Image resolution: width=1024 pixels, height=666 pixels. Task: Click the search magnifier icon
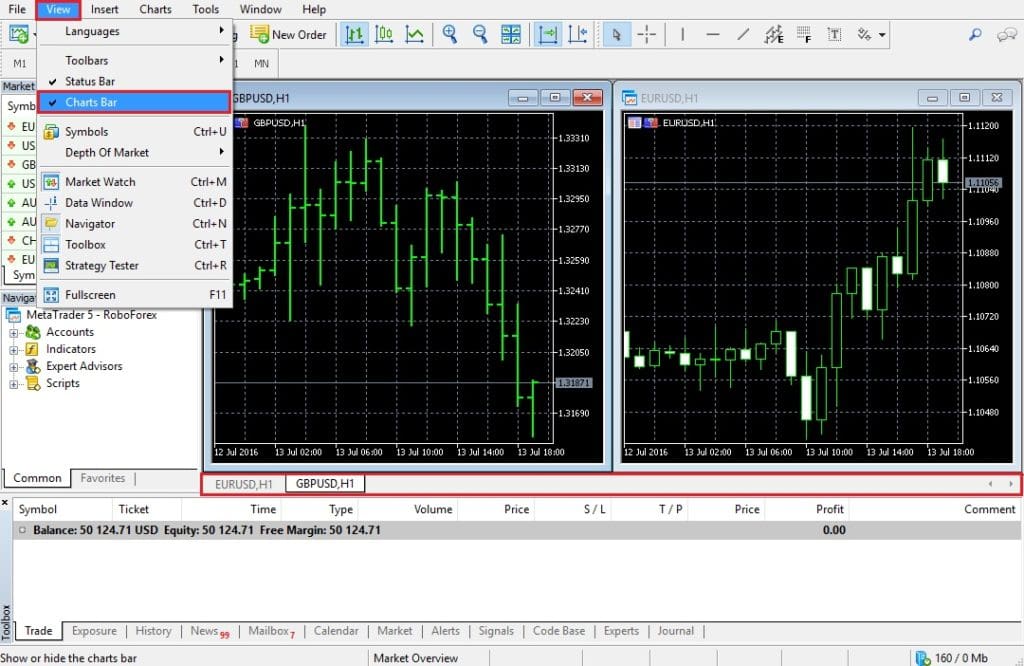pos(975,35)
